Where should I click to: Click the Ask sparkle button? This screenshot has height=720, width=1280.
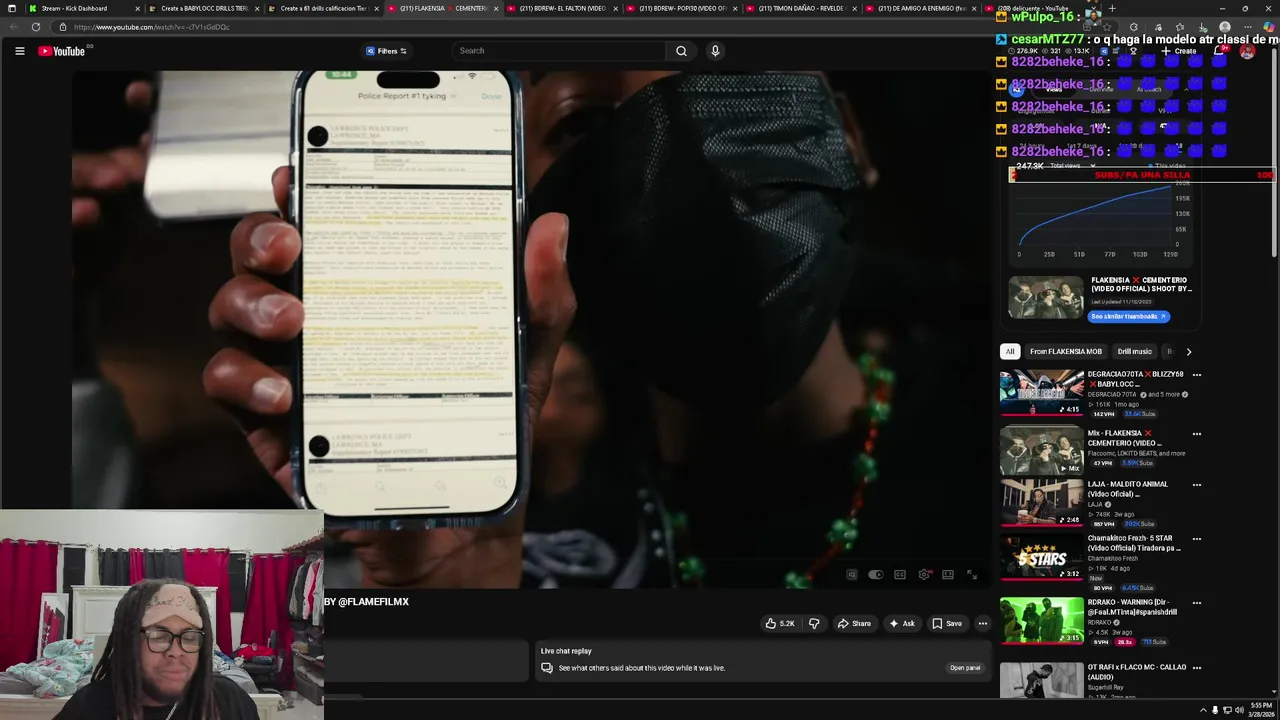[x=901, y=623]
